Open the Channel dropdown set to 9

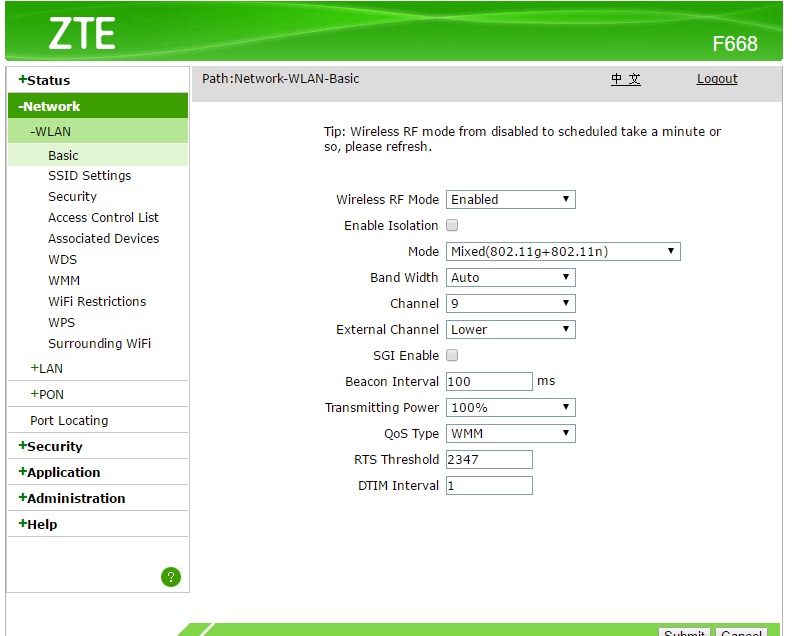coord(510,303)
